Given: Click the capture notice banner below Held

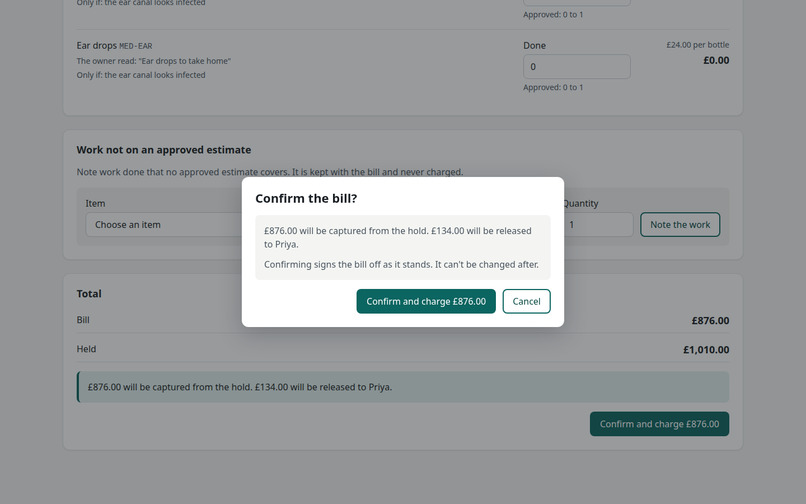Looking at the screenshot, I should pos(403,387).
